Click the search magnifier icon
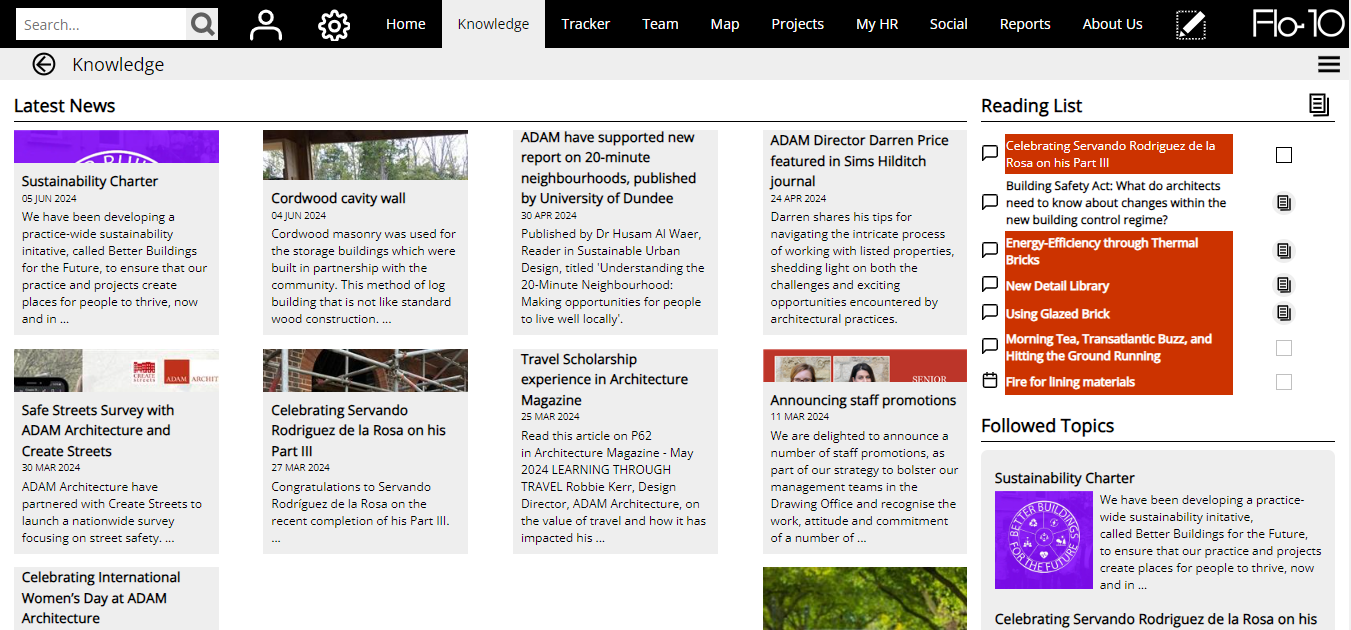The width and height of the screenshot is (1351, 630). click(x=202, y=24)
